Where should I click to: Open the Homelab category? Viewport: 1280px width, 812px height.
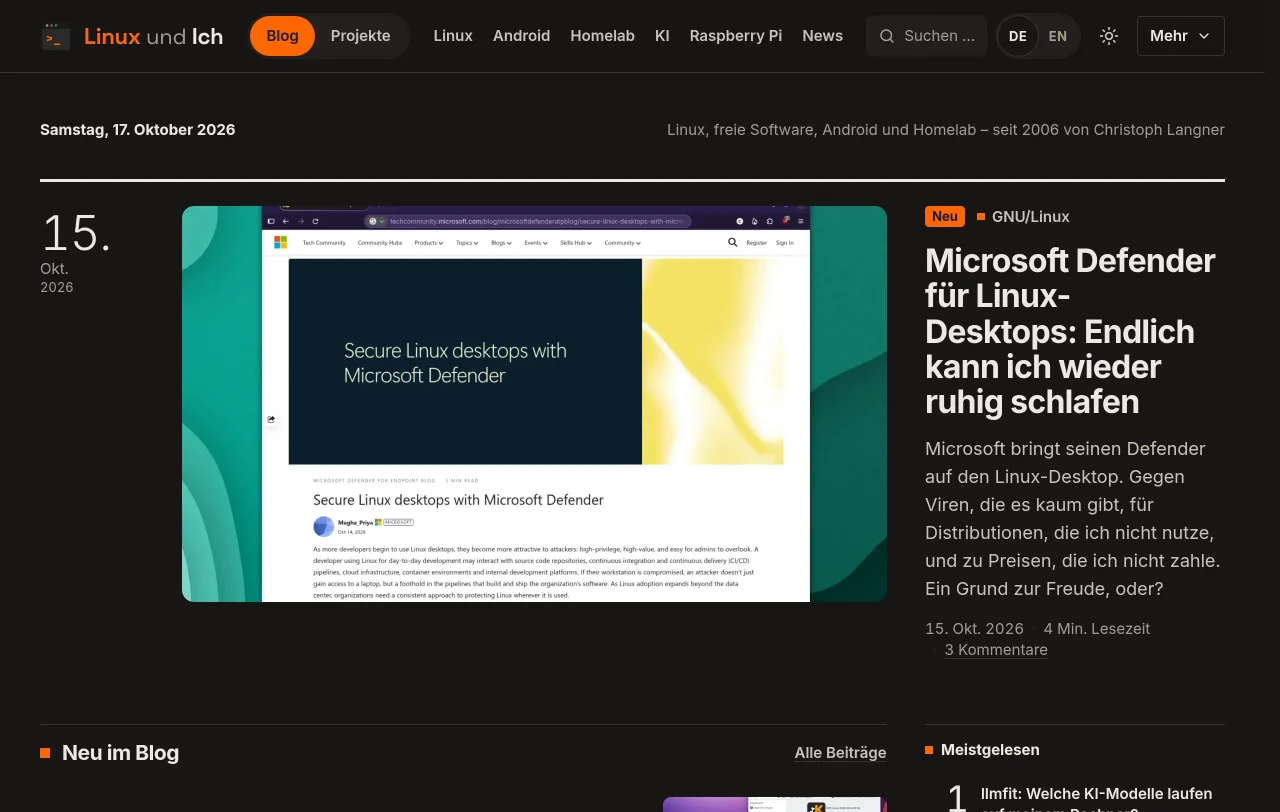602,36
